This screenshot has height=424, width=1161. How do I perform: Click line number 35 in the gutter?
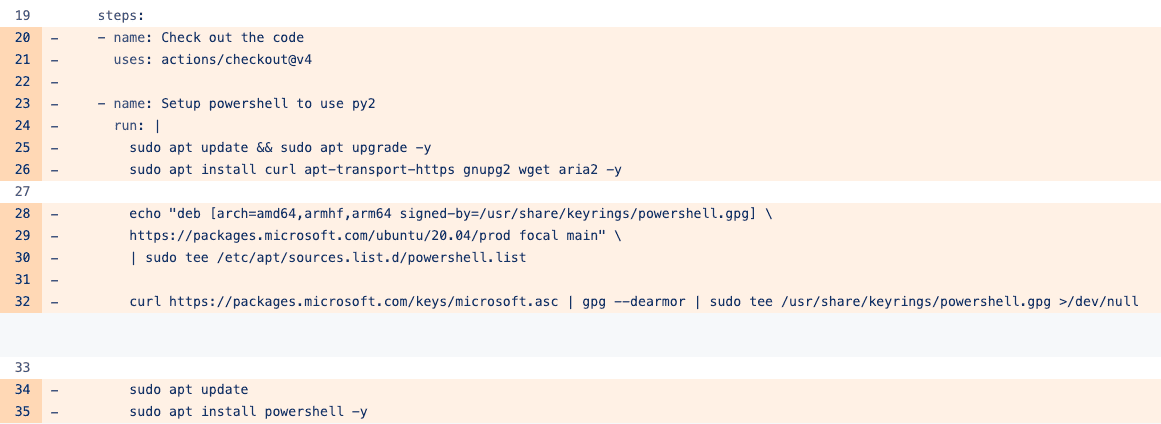coord(23,411)
